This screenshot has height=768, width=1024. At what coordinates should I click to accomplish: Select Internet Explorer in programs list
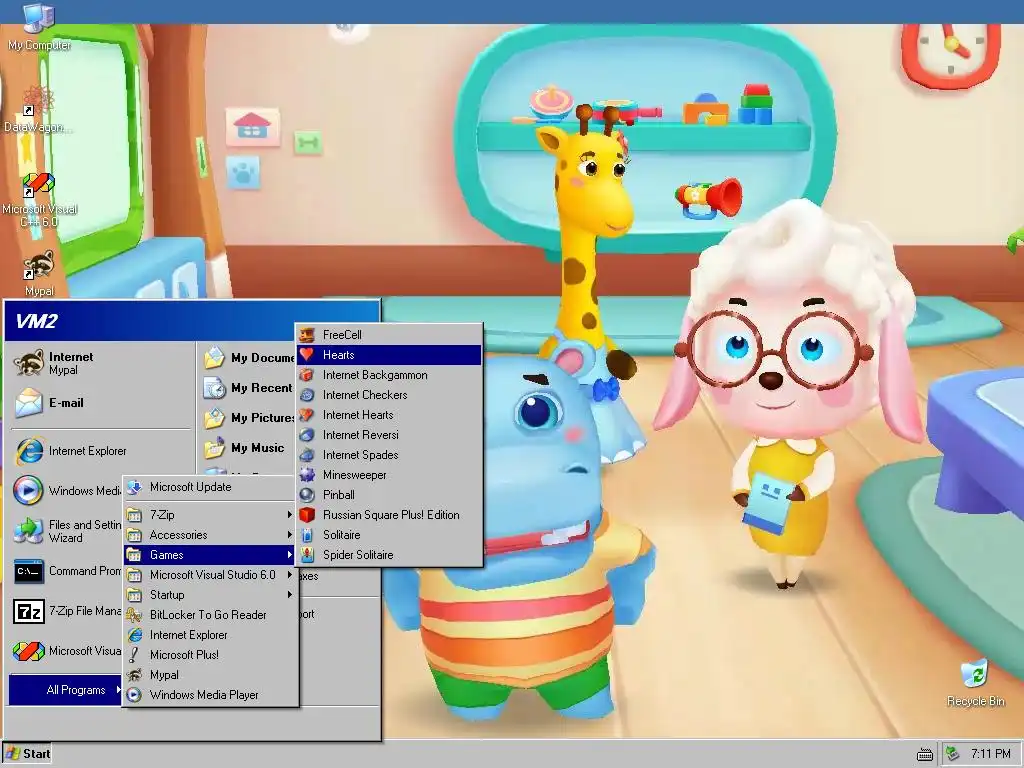pyautogui.click(x=210, y=635)
